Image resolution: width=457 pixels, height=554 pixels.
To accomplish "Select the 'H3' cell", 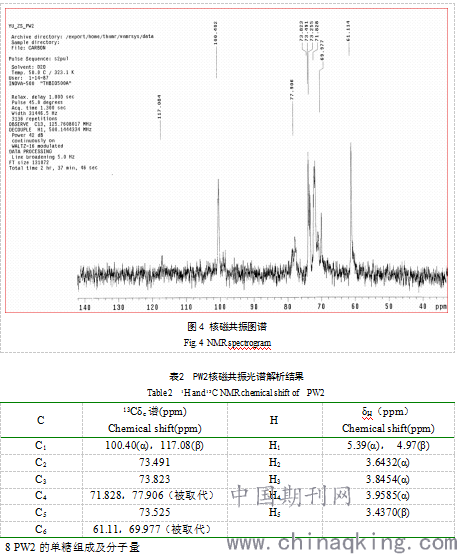I will point(274,479).
